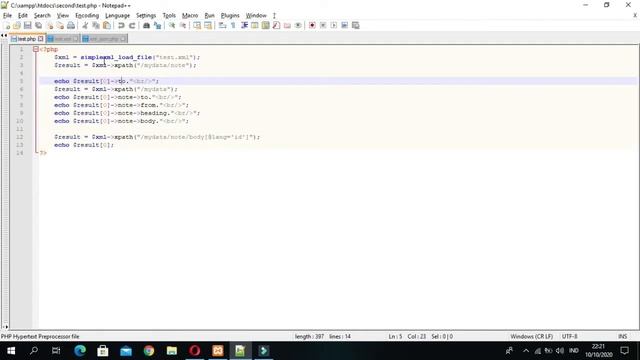
Task: Click the Stop Recording macro icon
Action: click(x=323, y=25)
